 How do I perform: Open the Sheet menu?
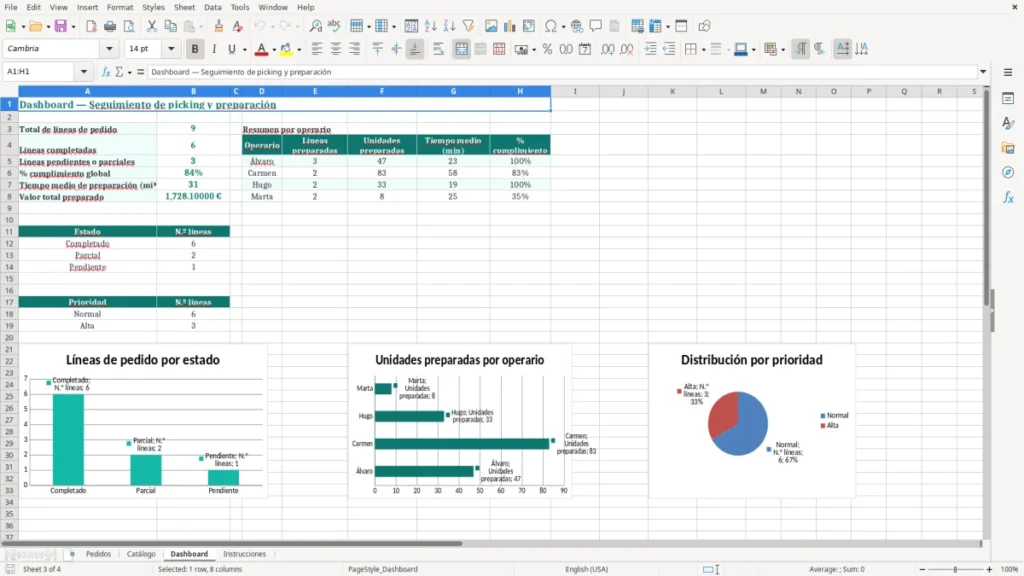[184, 7]
